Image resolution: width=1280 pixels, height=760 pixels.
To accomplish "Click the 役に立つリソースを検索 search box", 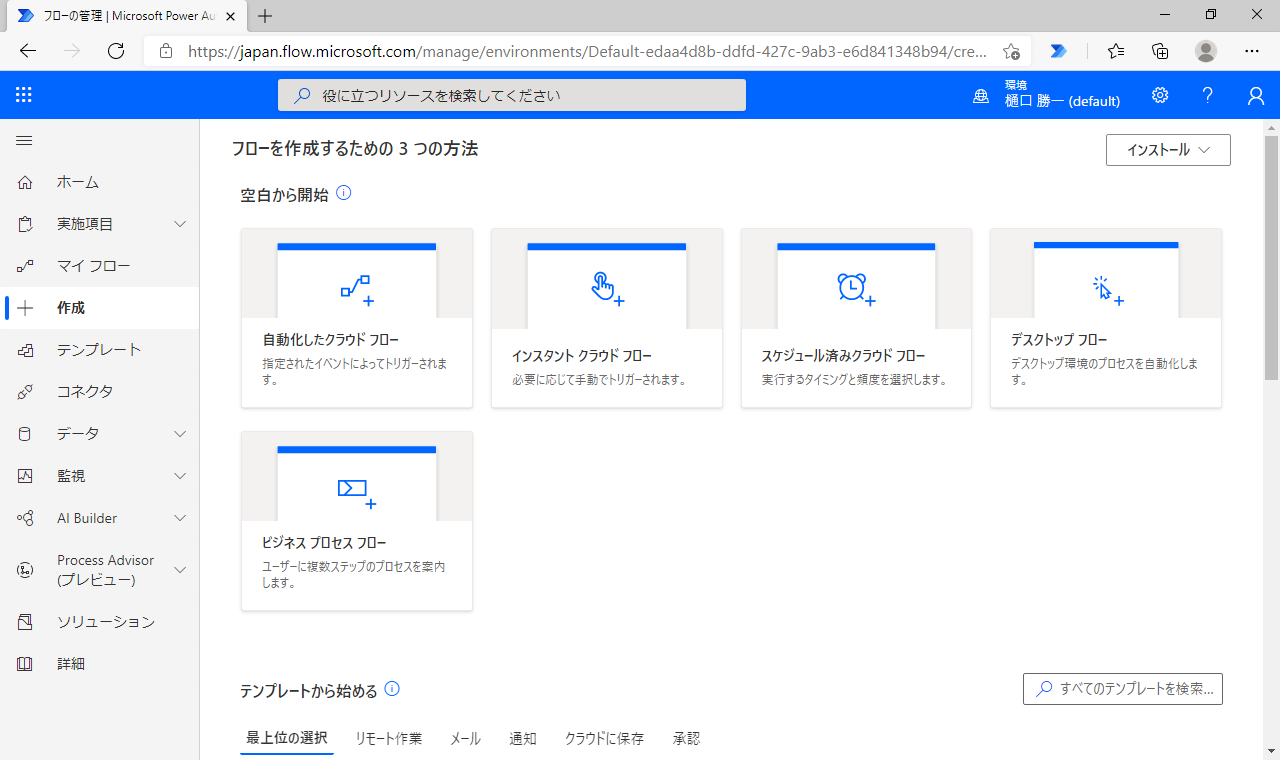I will click(x=512, y=95).
